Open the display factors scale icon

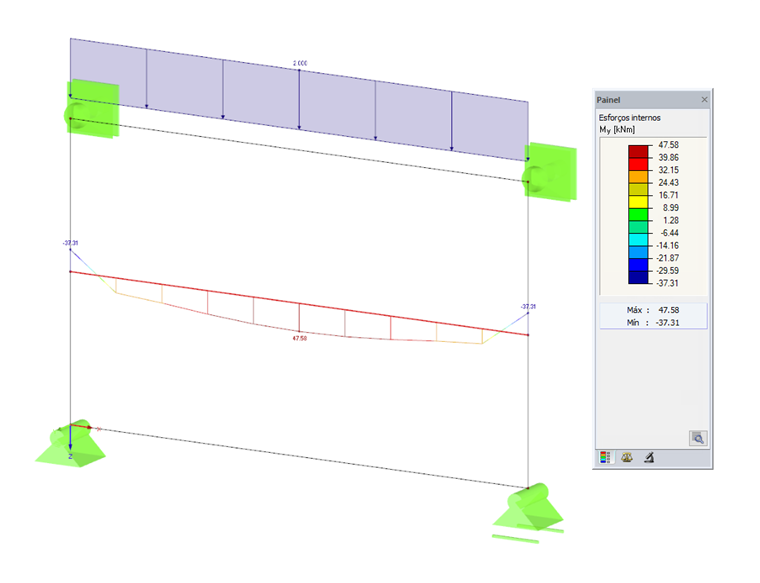click(x=627, y=457)
